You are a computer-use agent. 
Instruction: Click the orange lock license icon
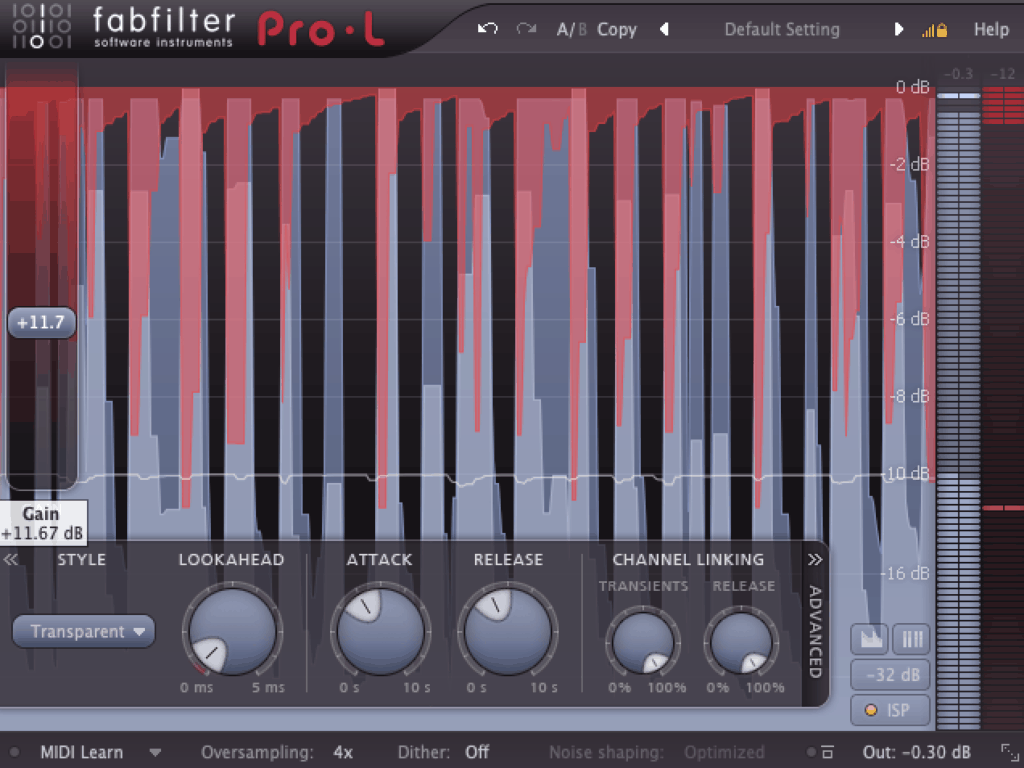coord(941,30)
